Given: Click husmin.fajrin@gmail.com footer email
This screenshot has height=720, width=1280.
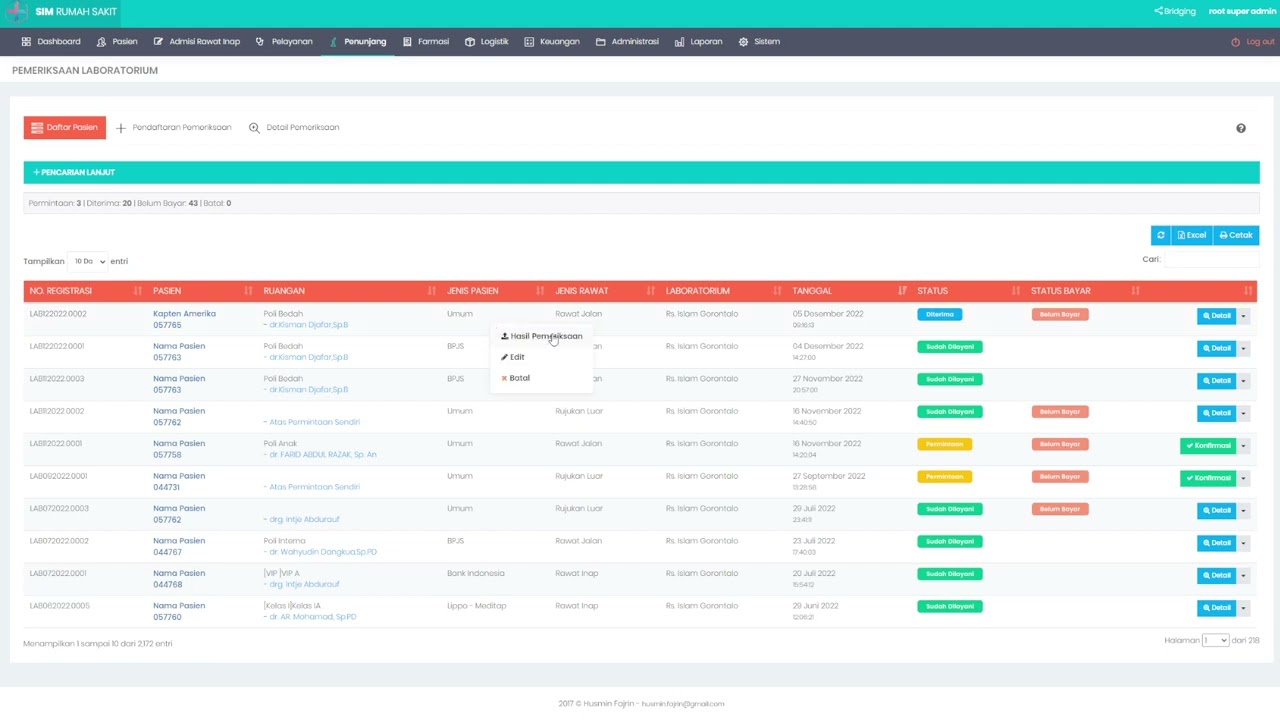Looking at the screenshot, I should click(683, 704).
